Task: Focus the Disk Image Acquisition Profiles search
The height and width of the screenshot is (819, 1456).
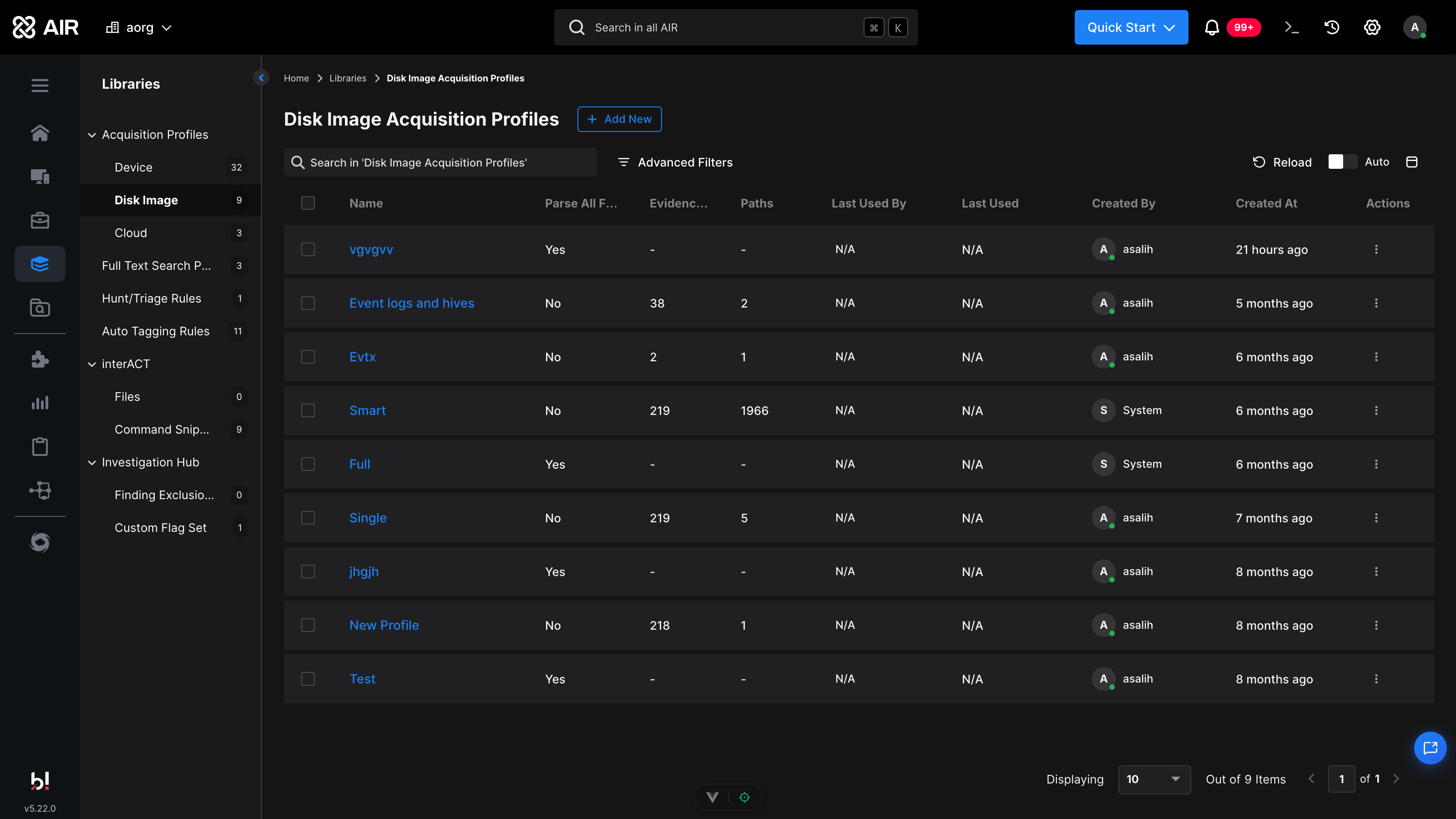Action: click(x=440, y=162)
